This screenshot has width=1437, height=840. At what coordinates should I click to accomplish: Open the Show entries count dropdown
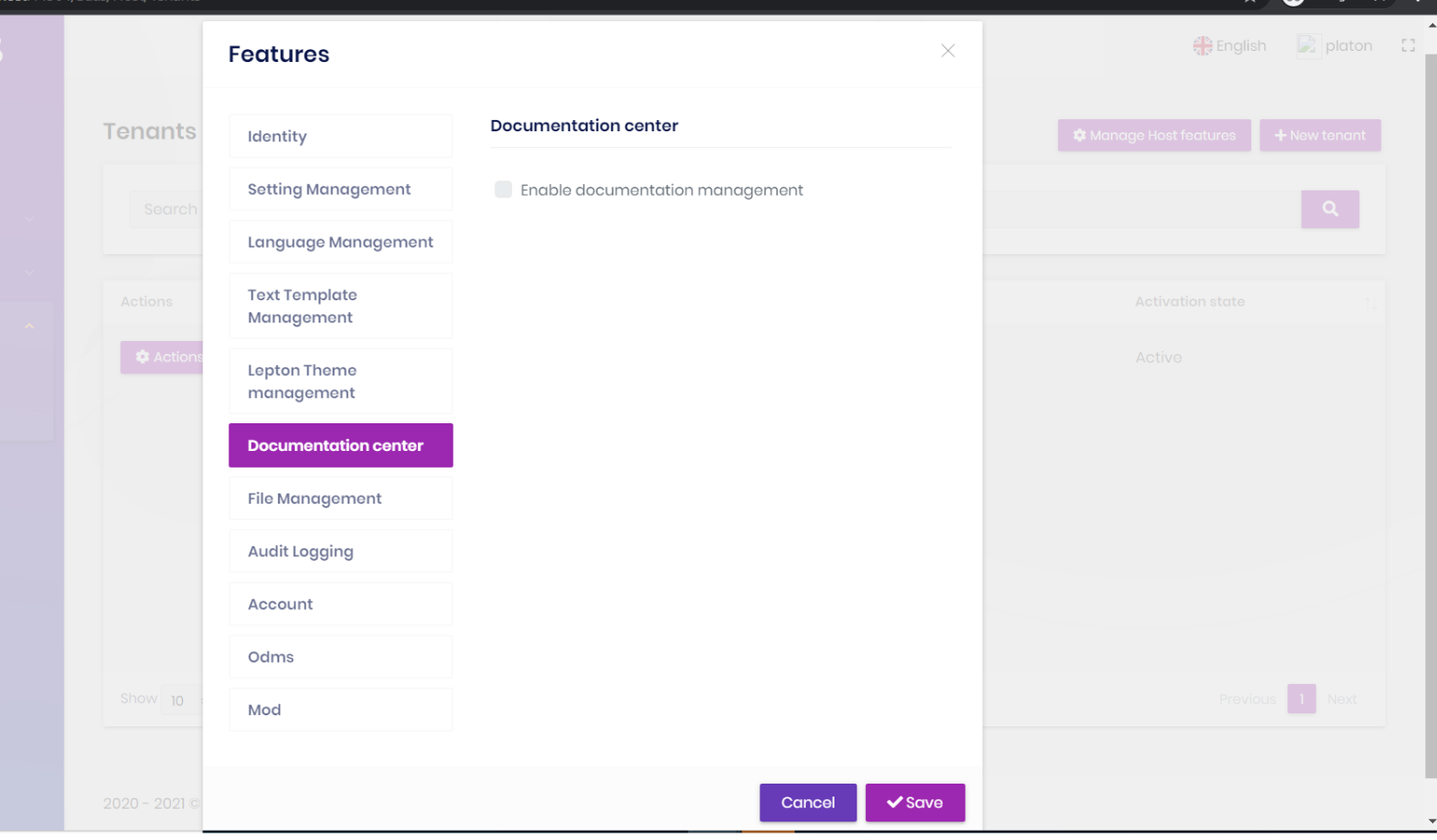(181, 700)
